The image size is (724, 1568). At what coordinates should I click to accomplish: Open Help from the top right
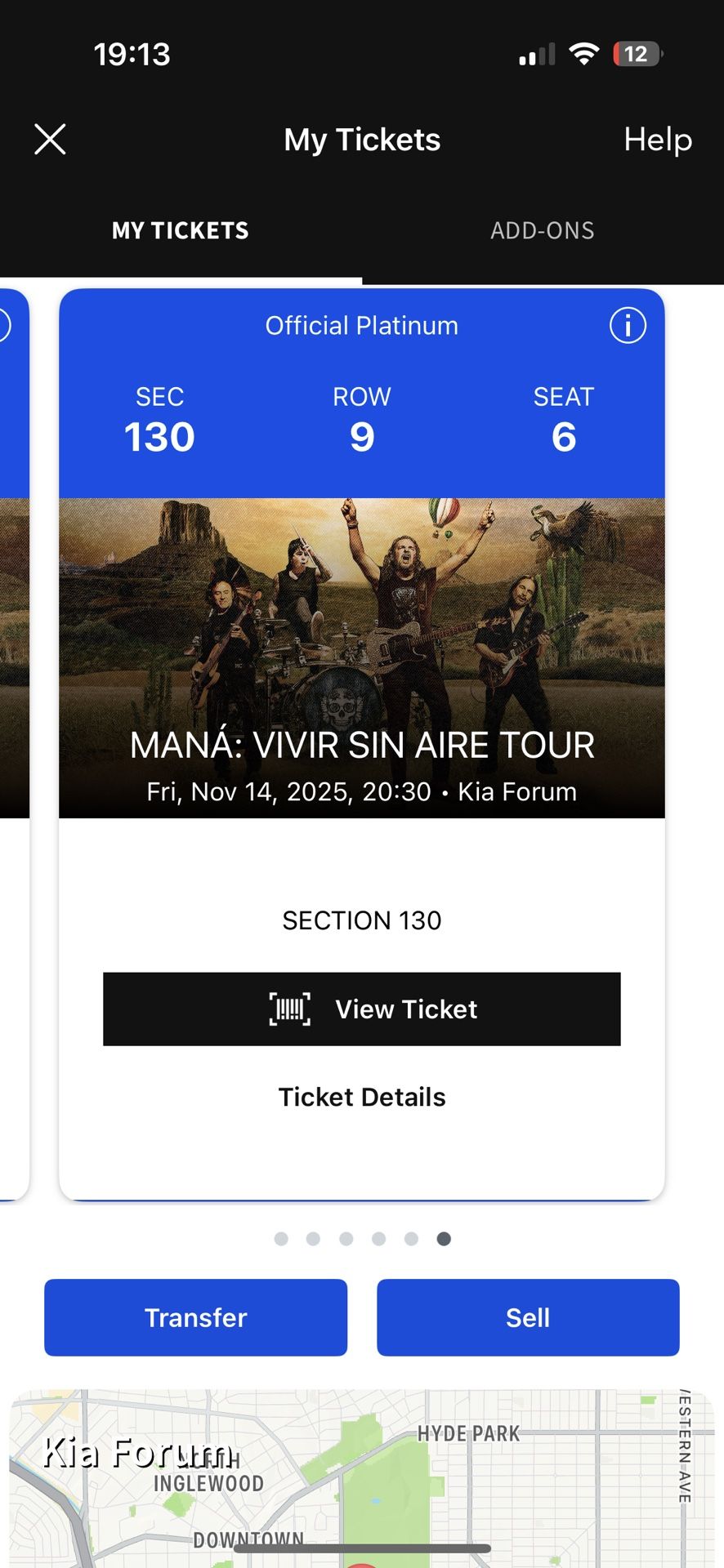tap(658, 140)
